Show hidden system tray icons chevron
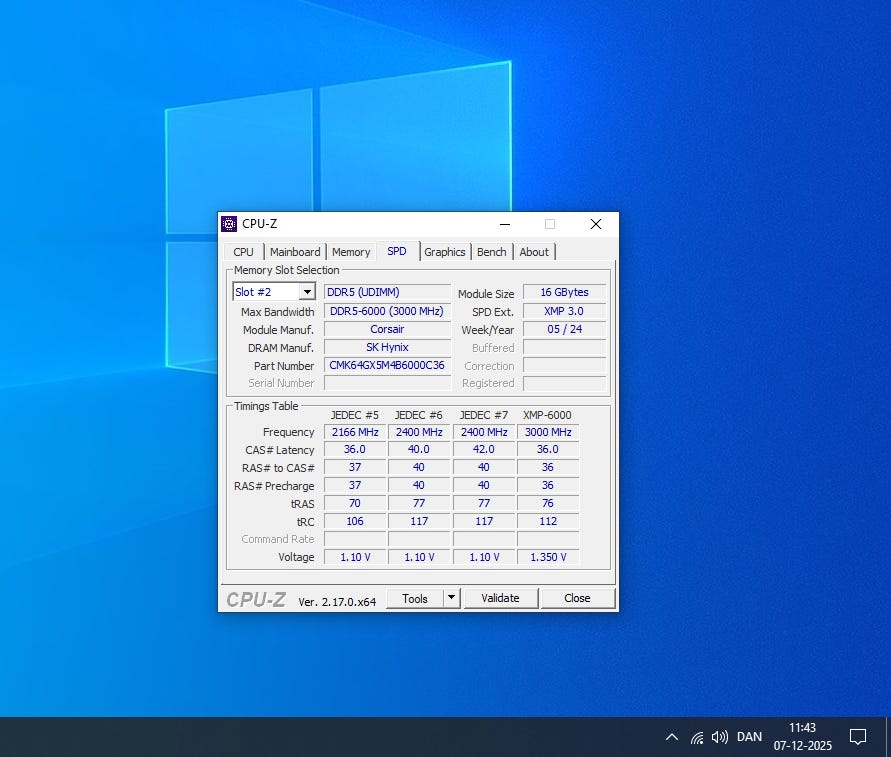Screen dimensions: 891x757 point(672,737)
